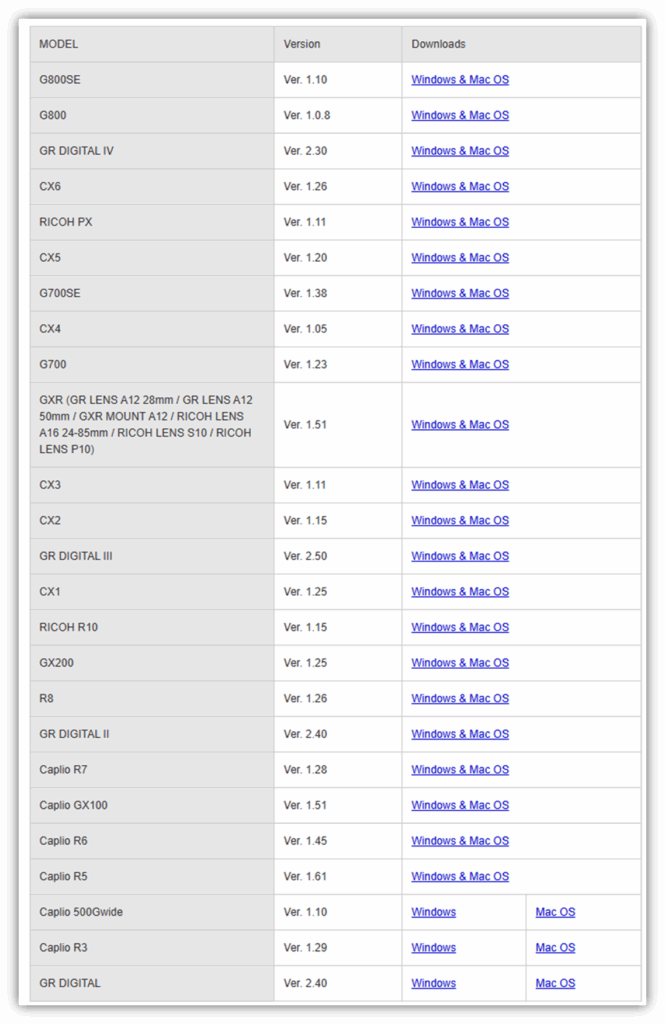
Task: Click the RICOH R10 Windows & Mac OS link
Action: click(460, 627)
